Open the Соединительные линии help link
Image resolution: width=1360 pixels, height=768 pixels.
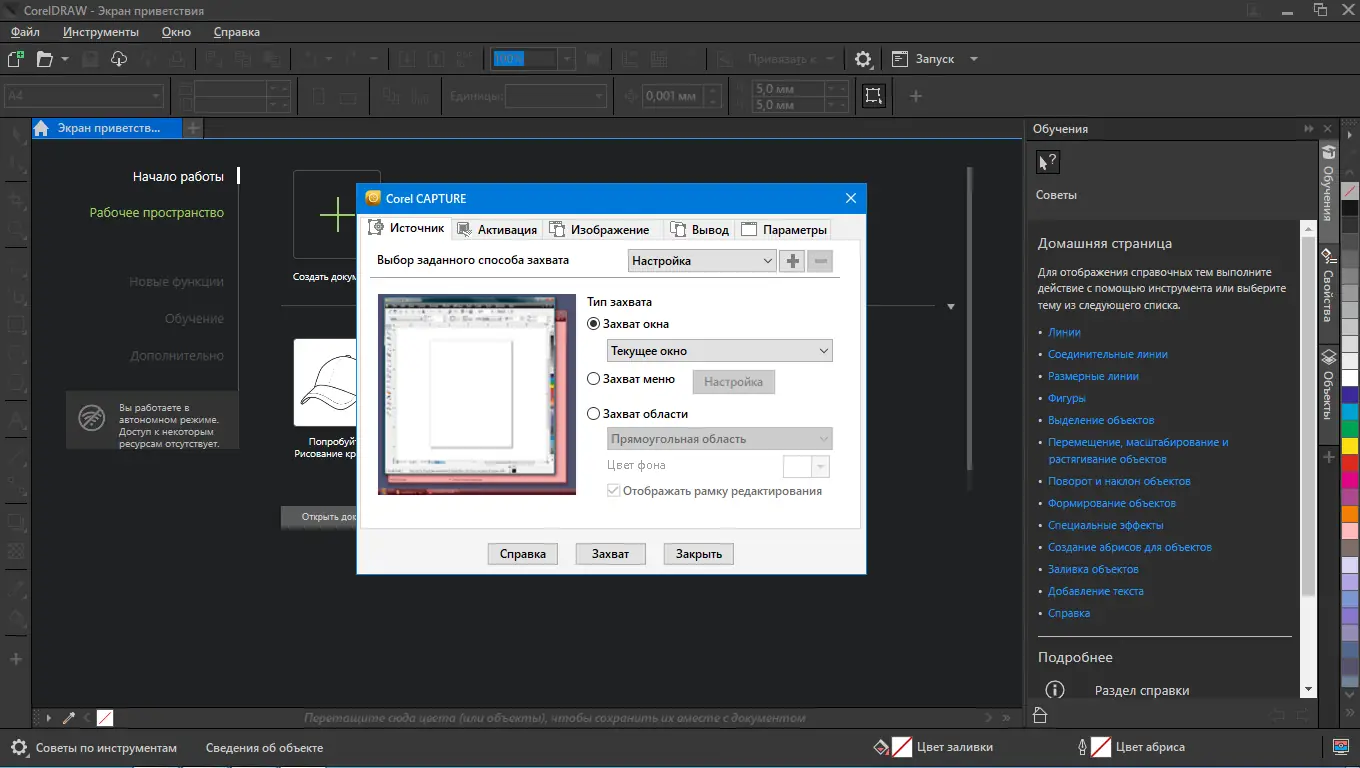click(x=1107, y=354)
